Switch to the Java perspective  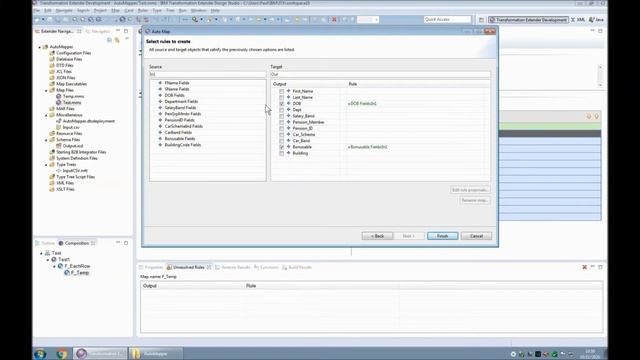[596, 20]
